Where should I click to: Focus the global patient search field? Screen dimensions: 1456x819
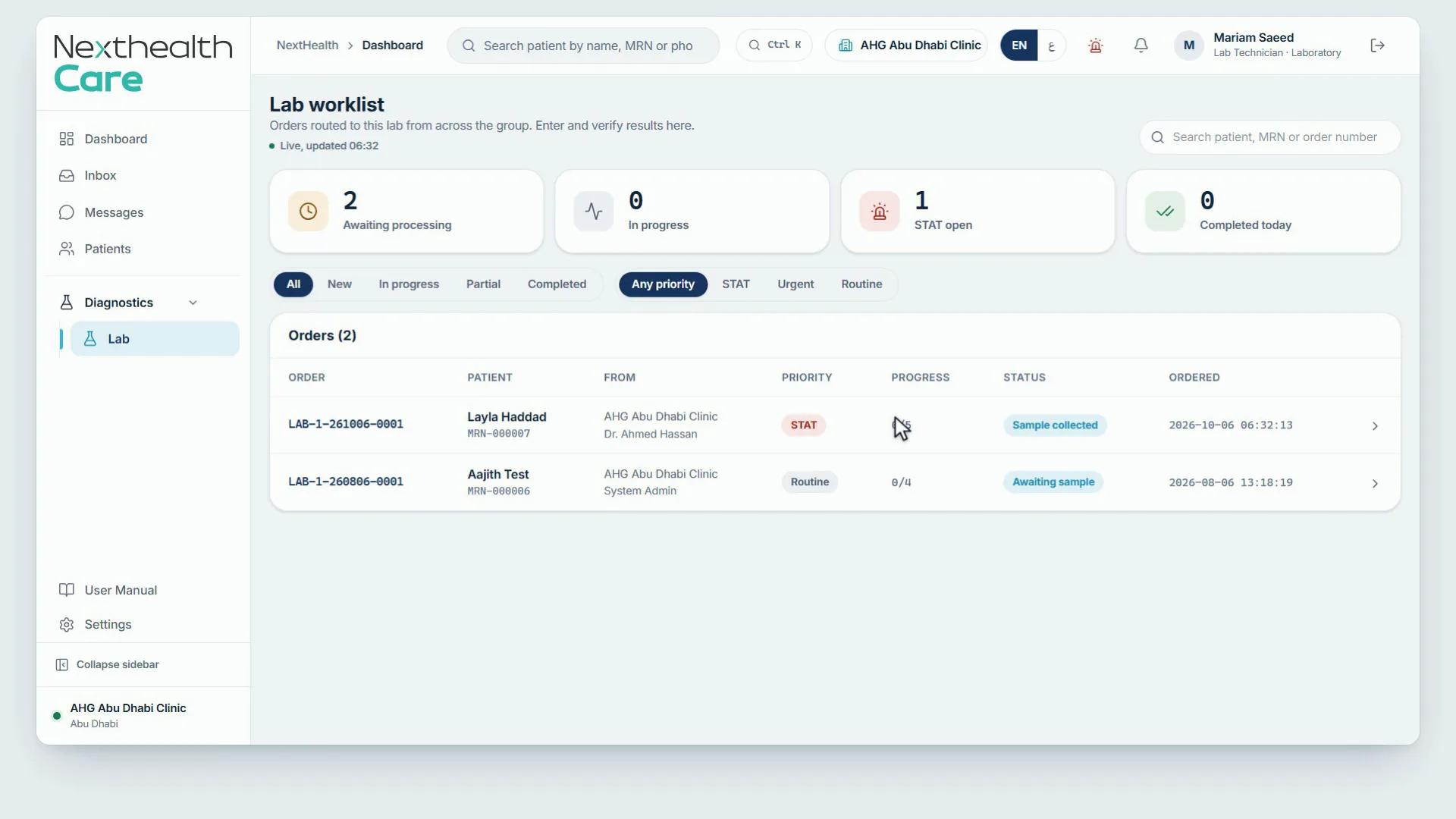point(583,45)
